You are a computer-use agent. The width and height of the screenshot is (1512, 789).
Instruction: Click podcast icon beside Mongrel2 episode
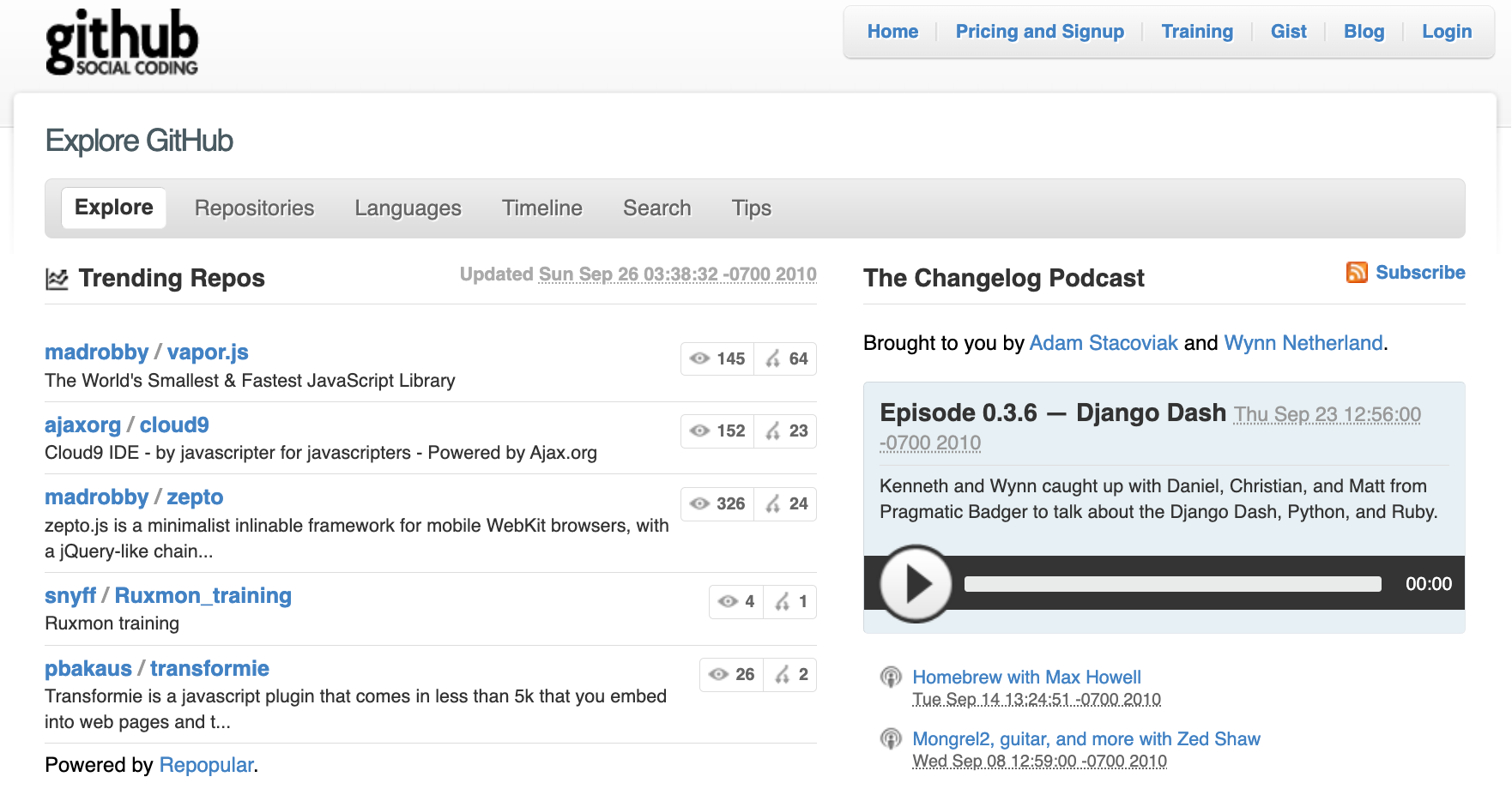pos(891,739)
